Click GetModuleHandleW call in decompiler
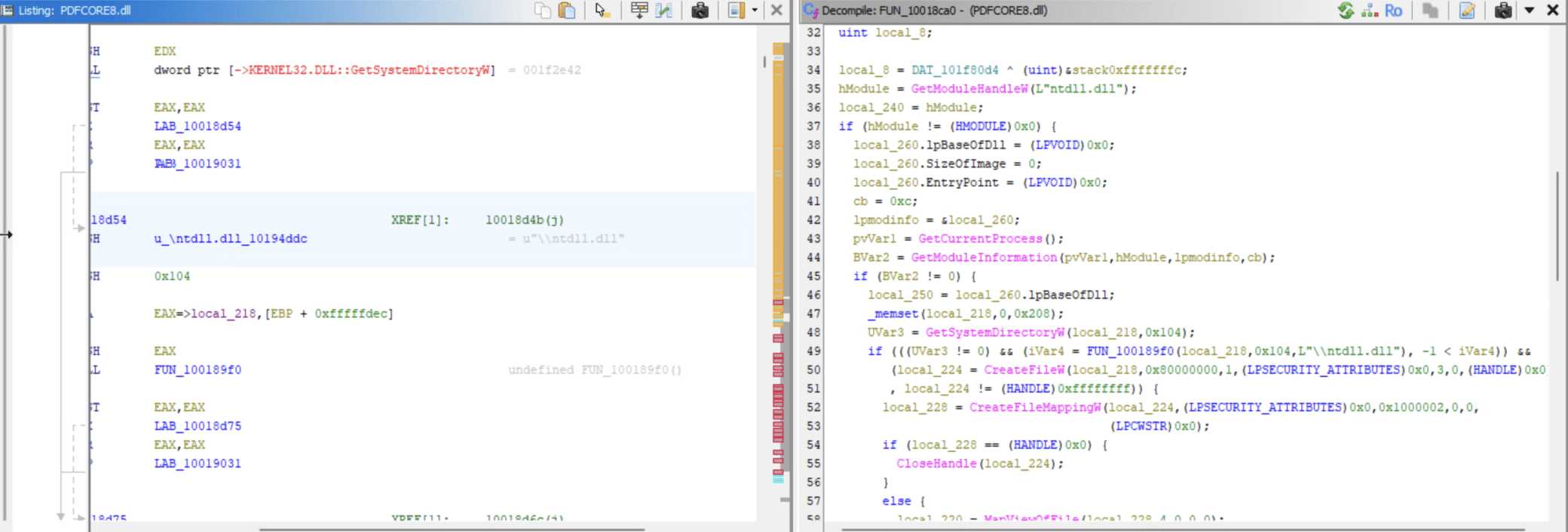Viewport: 1568px width, 532px height. click(x=969, y=89)
